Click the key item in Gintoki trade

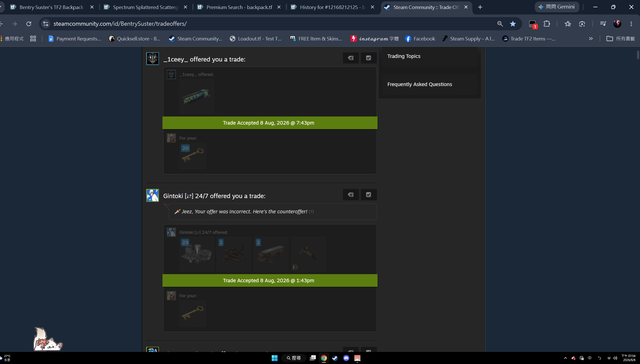[x=193, y=313]
